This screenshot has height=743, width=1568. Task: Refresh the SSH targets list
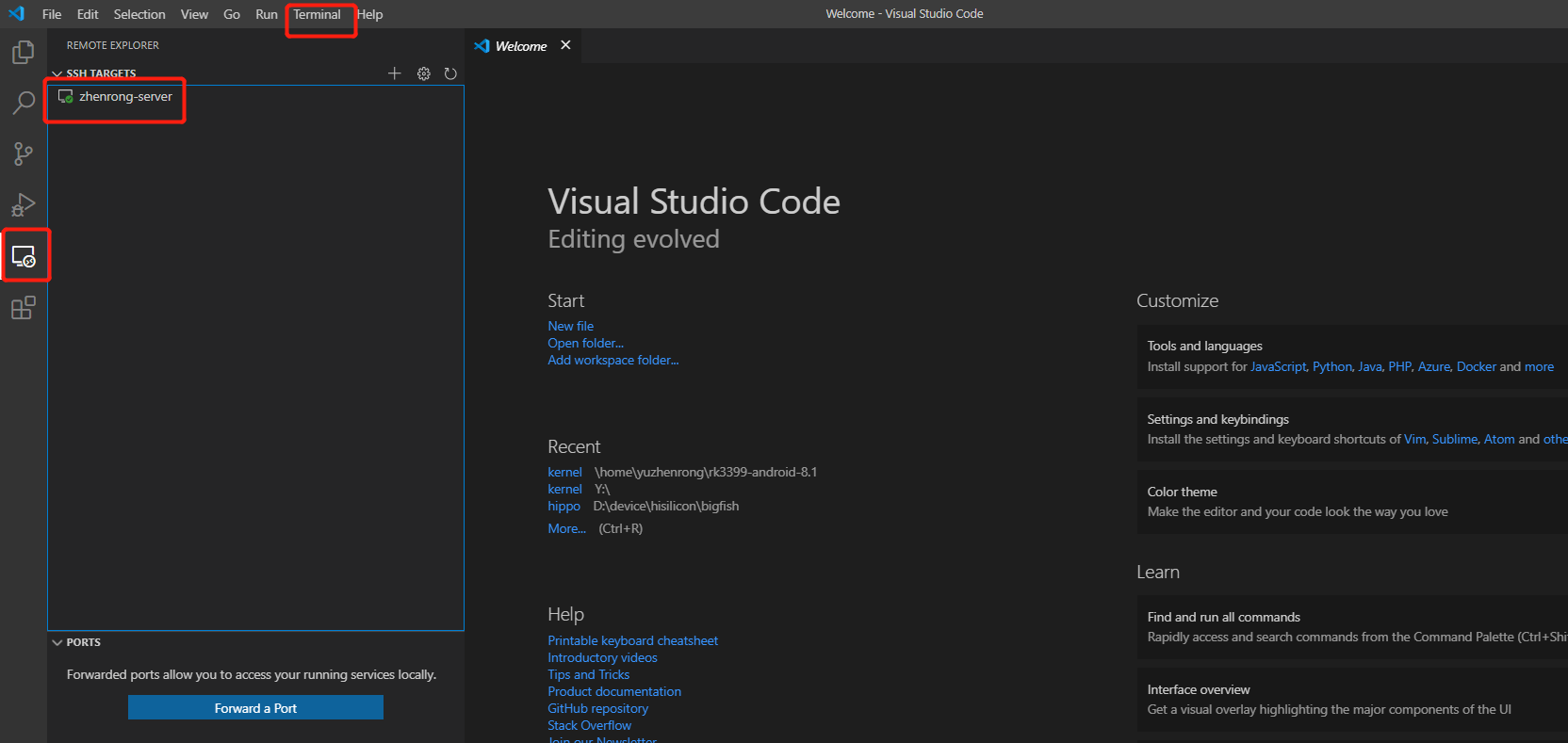click(450, 73)
